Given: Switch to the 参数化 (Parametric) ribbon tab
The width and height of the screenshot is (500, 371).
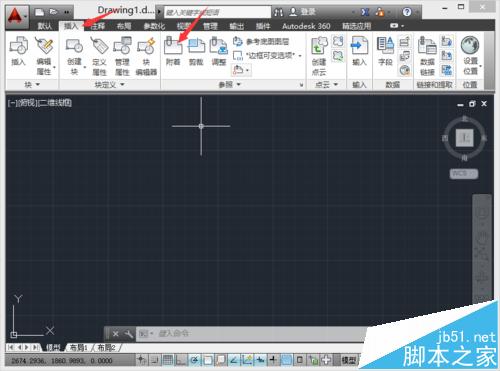Looking at the screenshot, I should click(154, 26).
